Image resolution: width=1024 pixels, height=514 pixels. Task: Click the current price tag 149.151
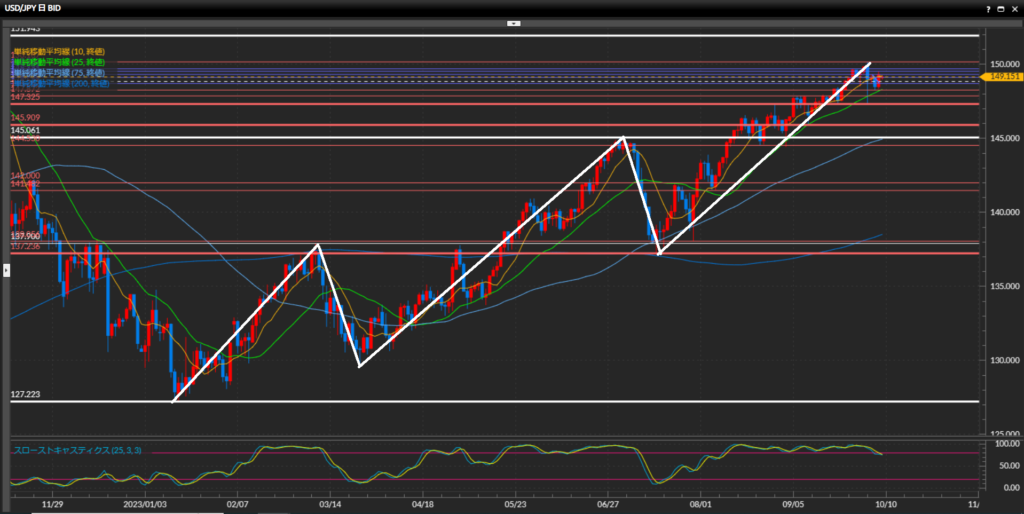[x=1002, y=76]
